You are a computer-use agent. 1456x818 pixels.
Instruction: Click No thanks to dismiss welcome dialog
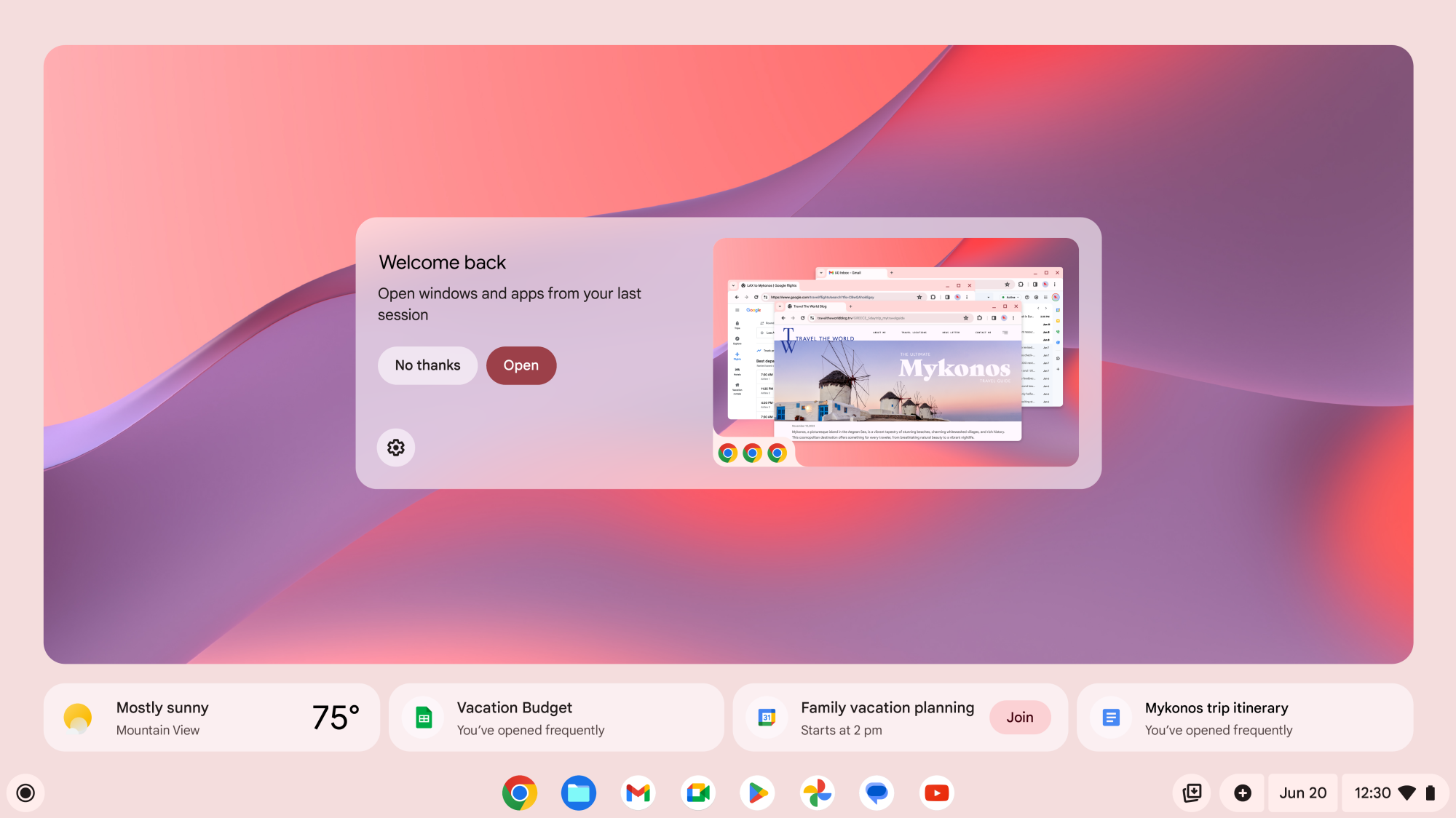pyautogui.click(x=428, y=364)
